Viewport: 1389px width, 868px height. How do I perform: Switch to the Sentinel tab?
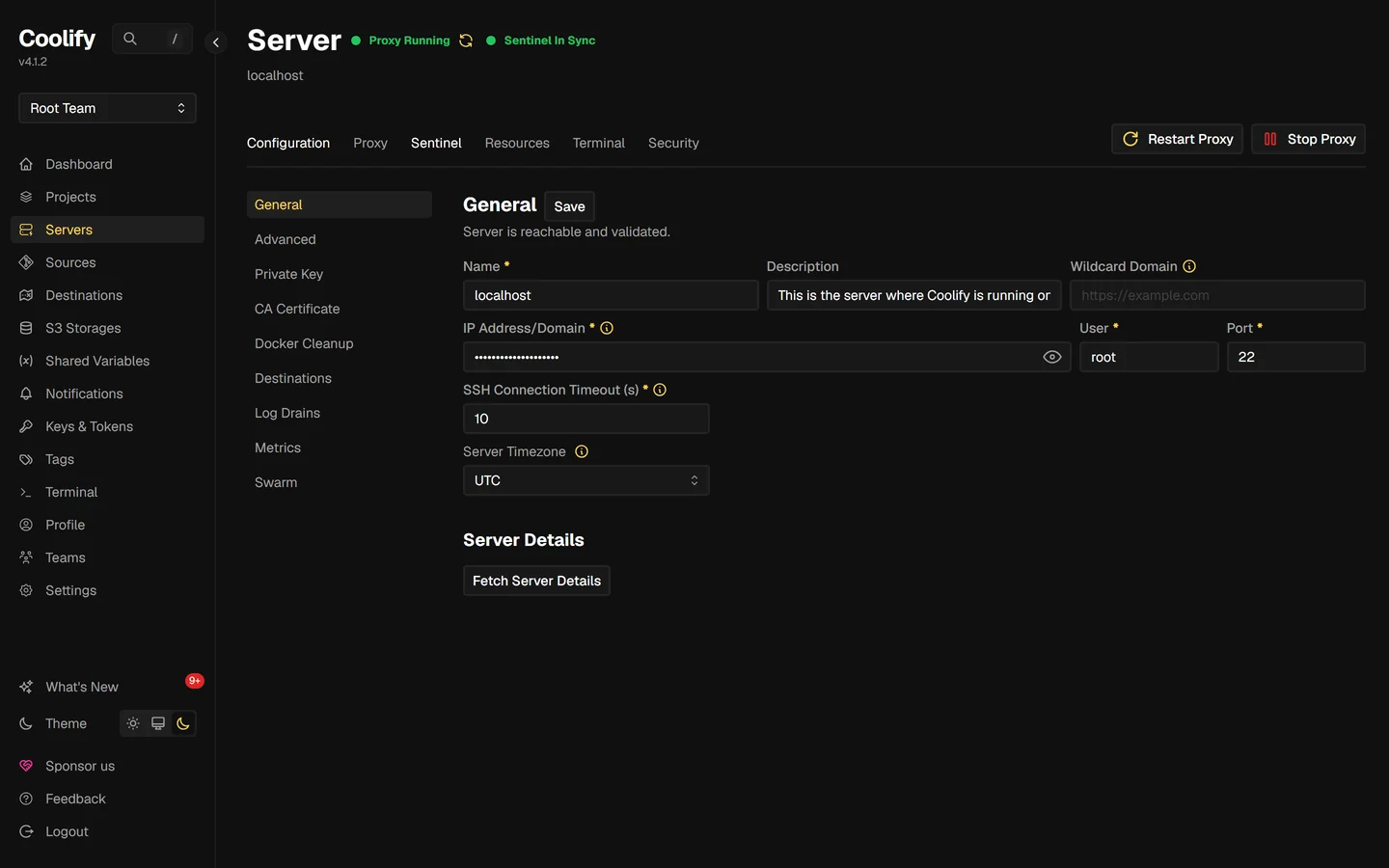coord(436,143)
